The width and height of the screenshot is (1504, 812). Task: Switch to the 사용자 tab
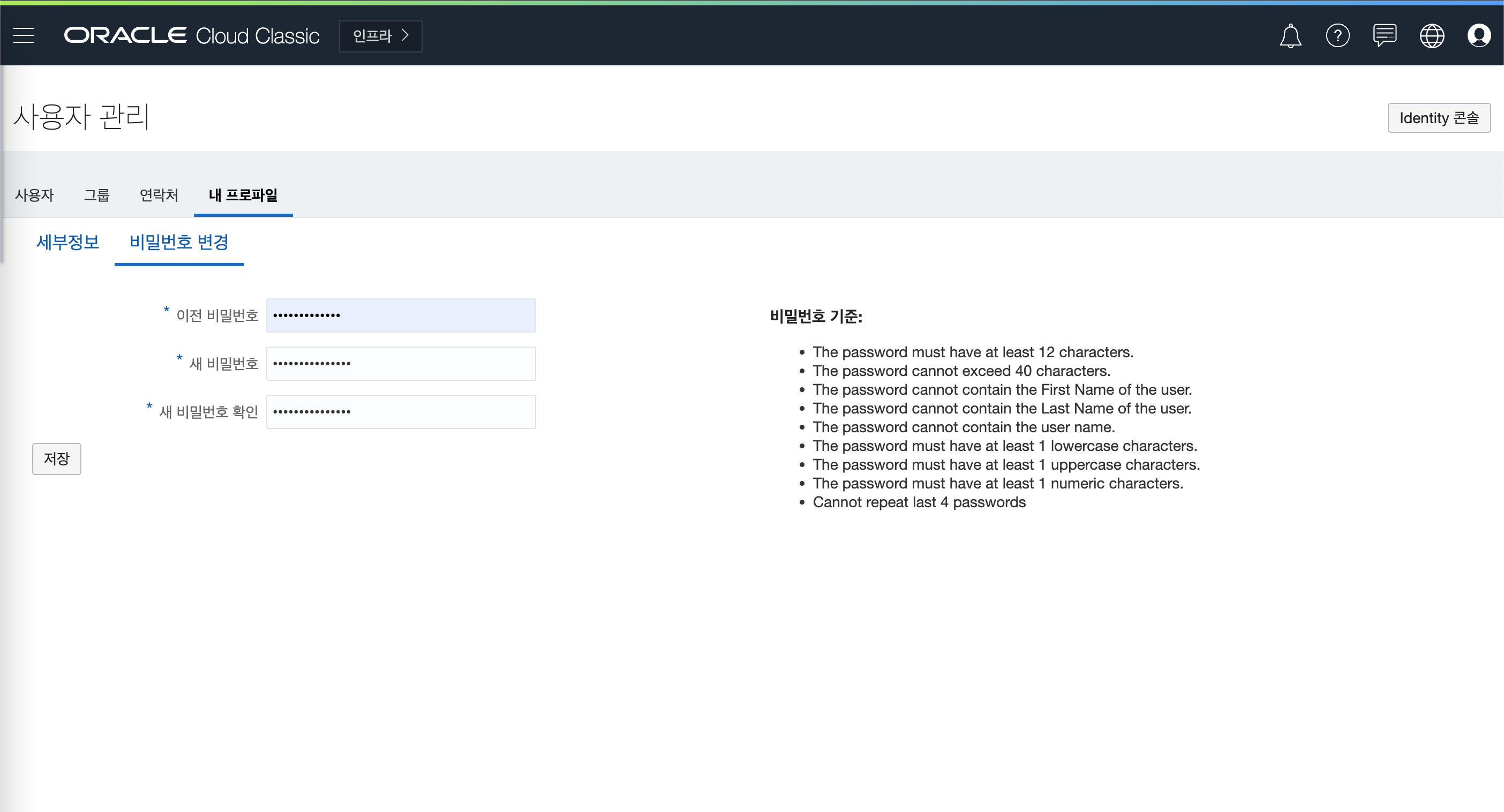(x=34, y=195)
